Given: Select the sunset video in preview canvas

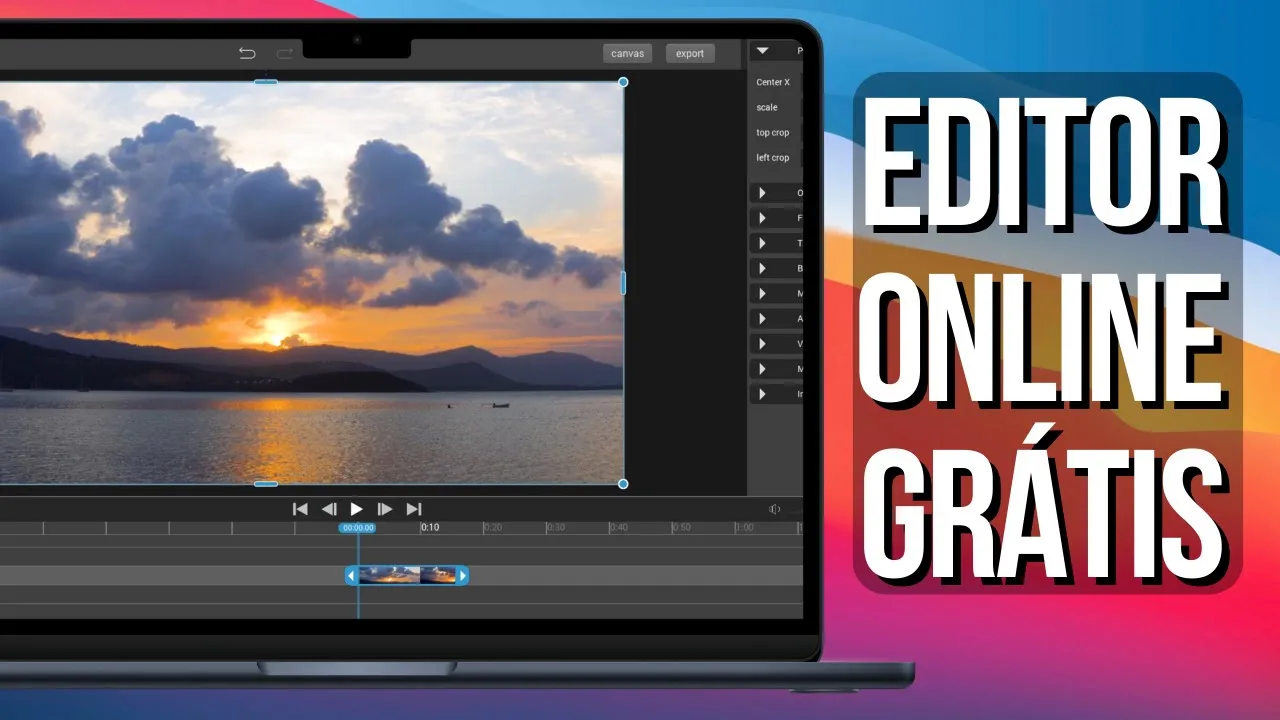Looking at the screenshot, I should tap(311, 283).
